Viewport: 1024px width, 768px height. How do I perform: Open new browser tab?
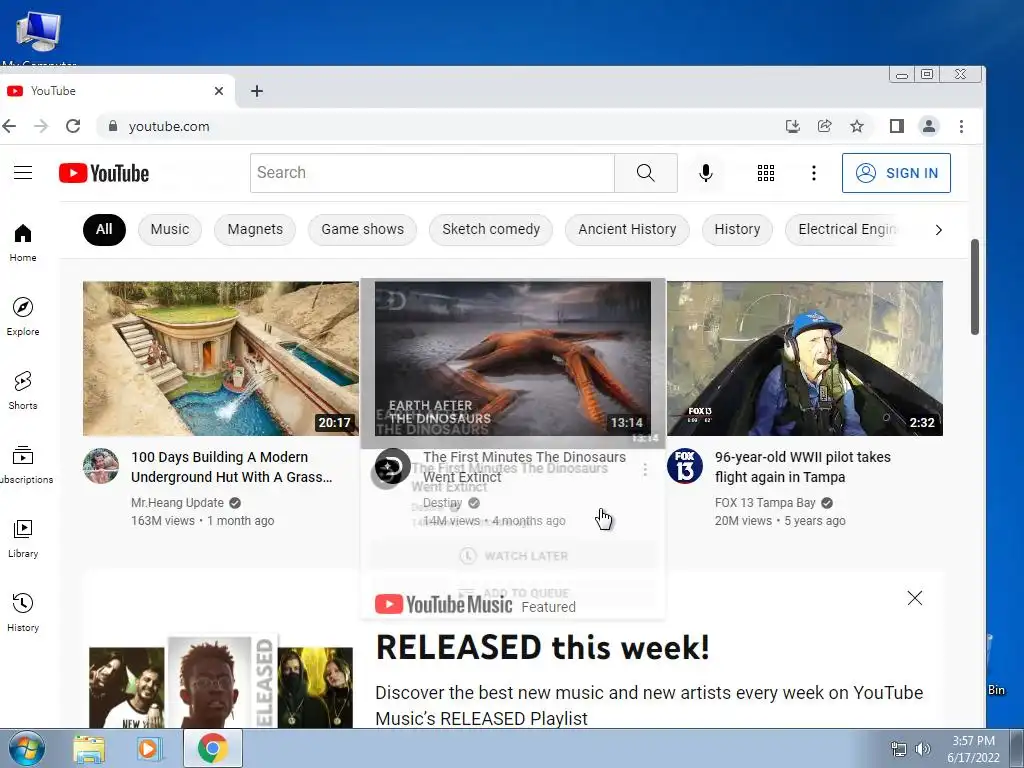click(x=257, y=91)
